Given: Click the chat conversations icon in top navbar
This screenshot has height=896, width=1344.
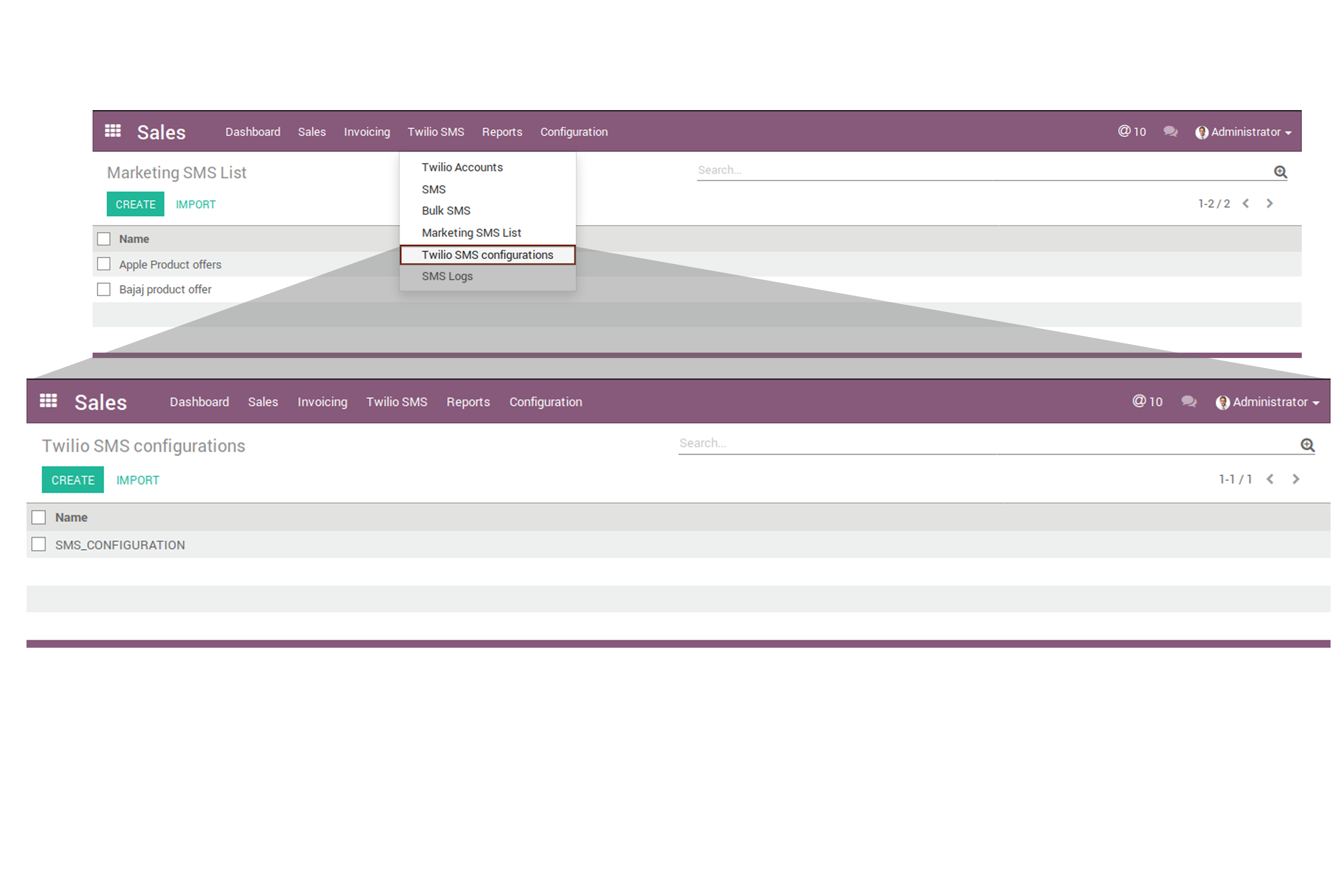Looking at the screenshot, I should 1170,131.
